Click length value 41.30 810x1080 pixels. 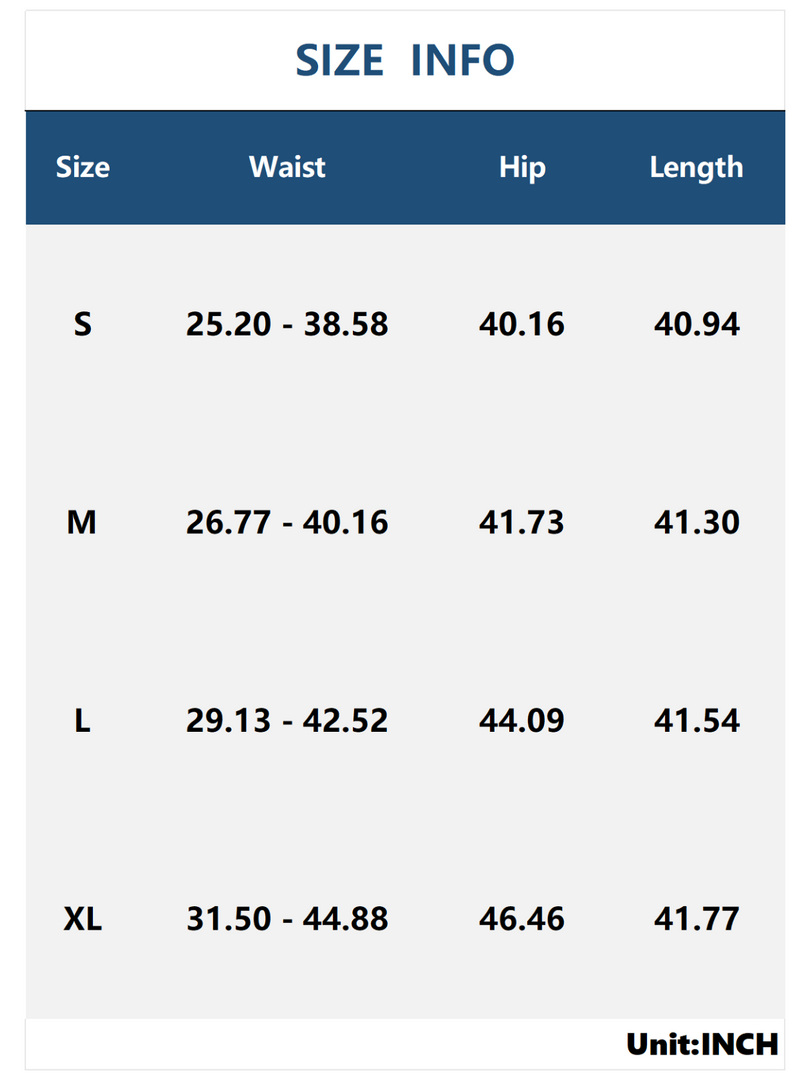pyautogui.click(x=697, y=522)
